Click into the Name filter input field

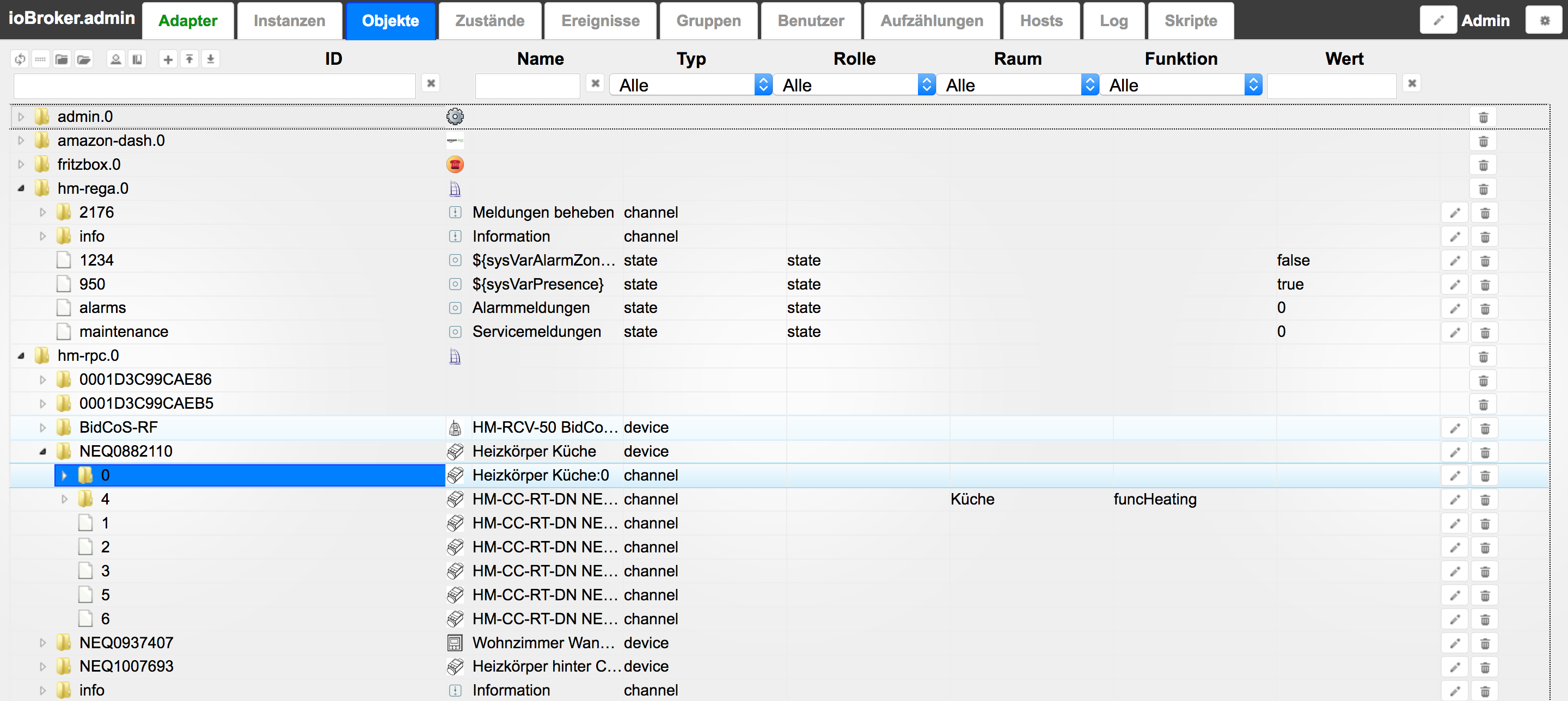click(527, 85)
